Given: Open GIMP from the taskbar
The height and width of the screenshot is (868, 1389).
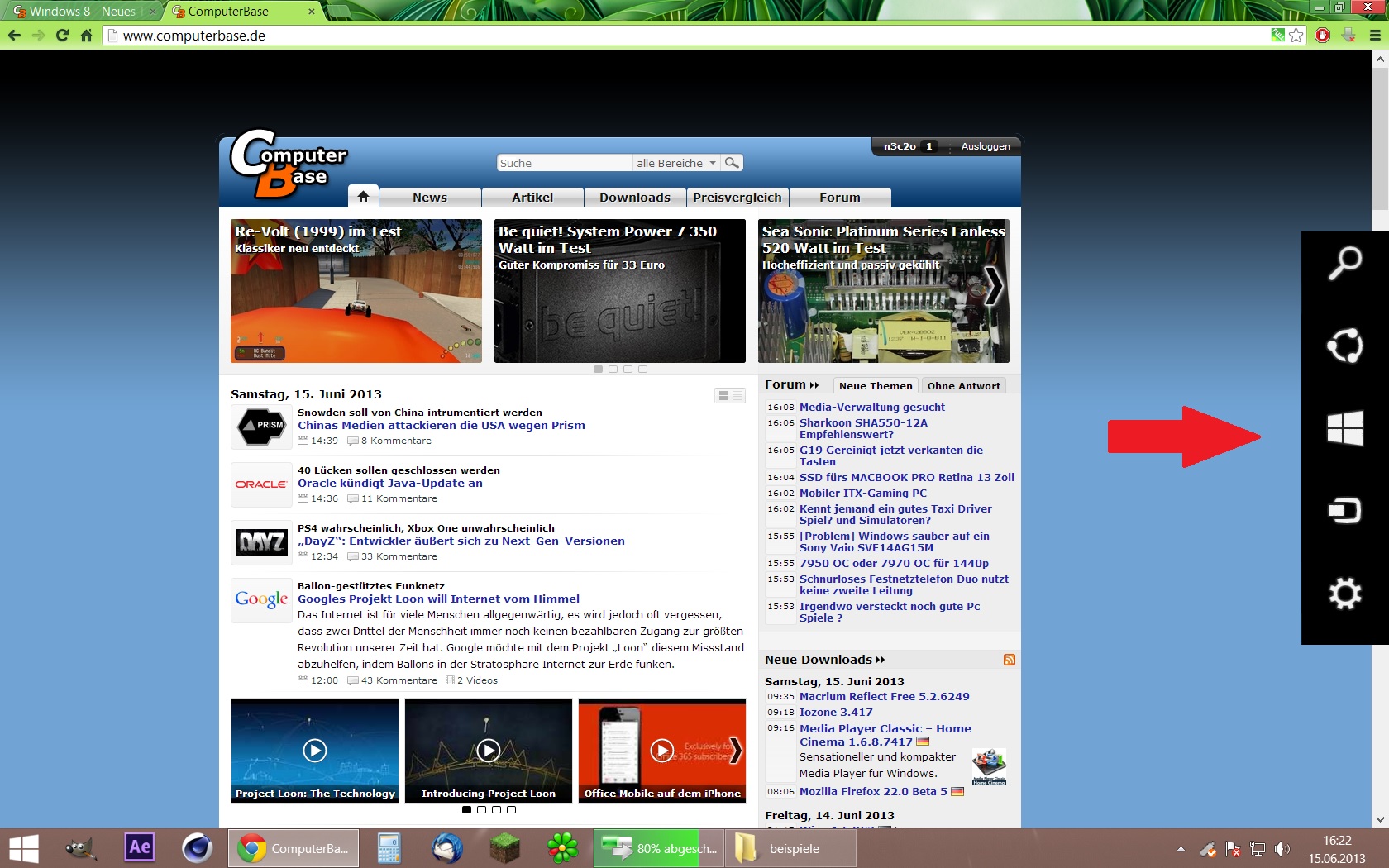Looking at the screenshot, I should 81,848.
